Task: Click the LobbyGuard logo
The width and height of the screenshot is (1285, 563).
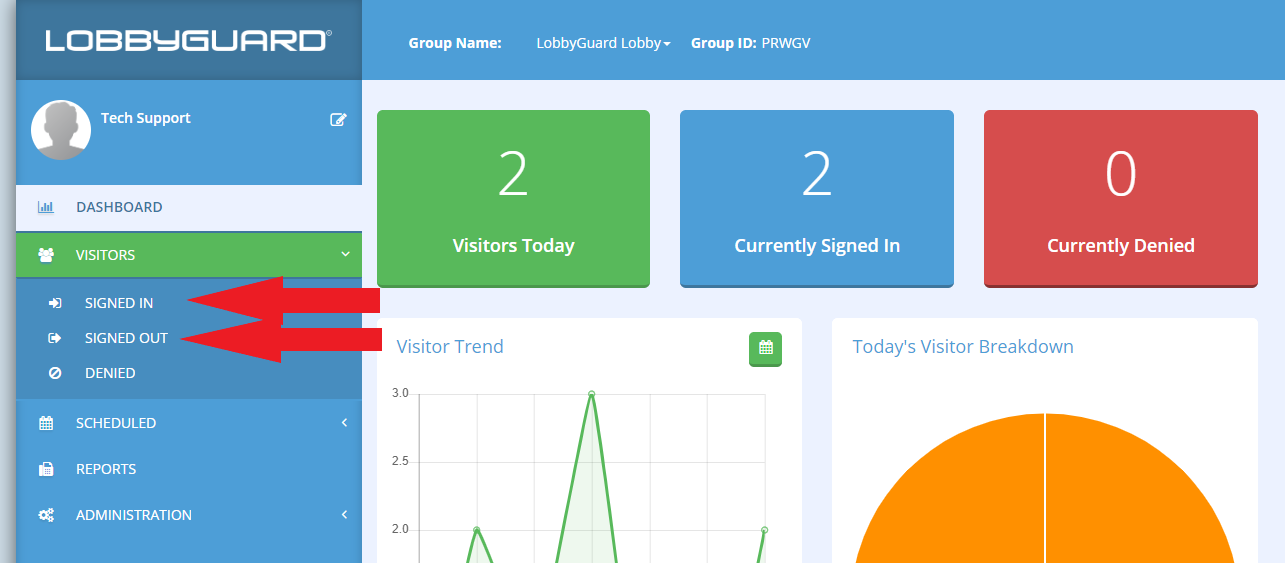Action: 188,41
